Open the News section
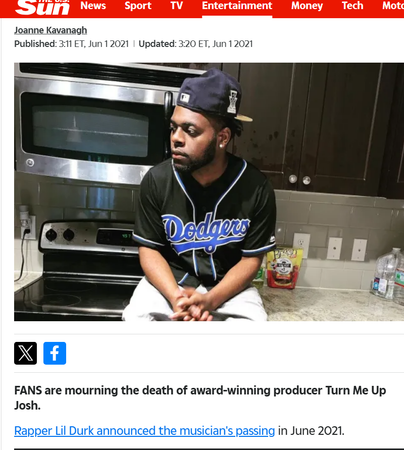The width and height of the screenshot is (404, 450). point(93,6)
